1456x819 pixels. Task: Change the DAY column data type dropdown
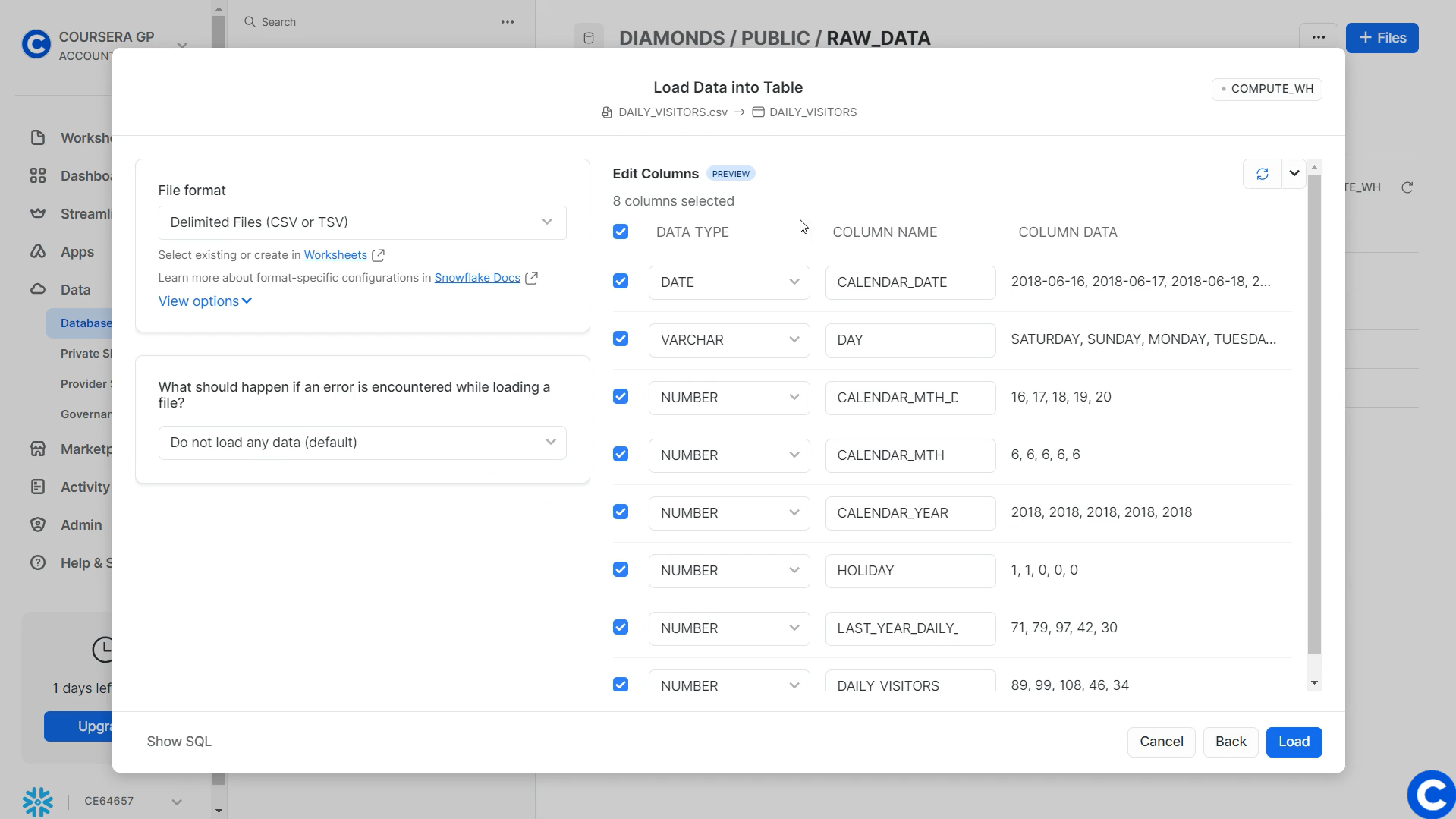[x=728, y=340]
